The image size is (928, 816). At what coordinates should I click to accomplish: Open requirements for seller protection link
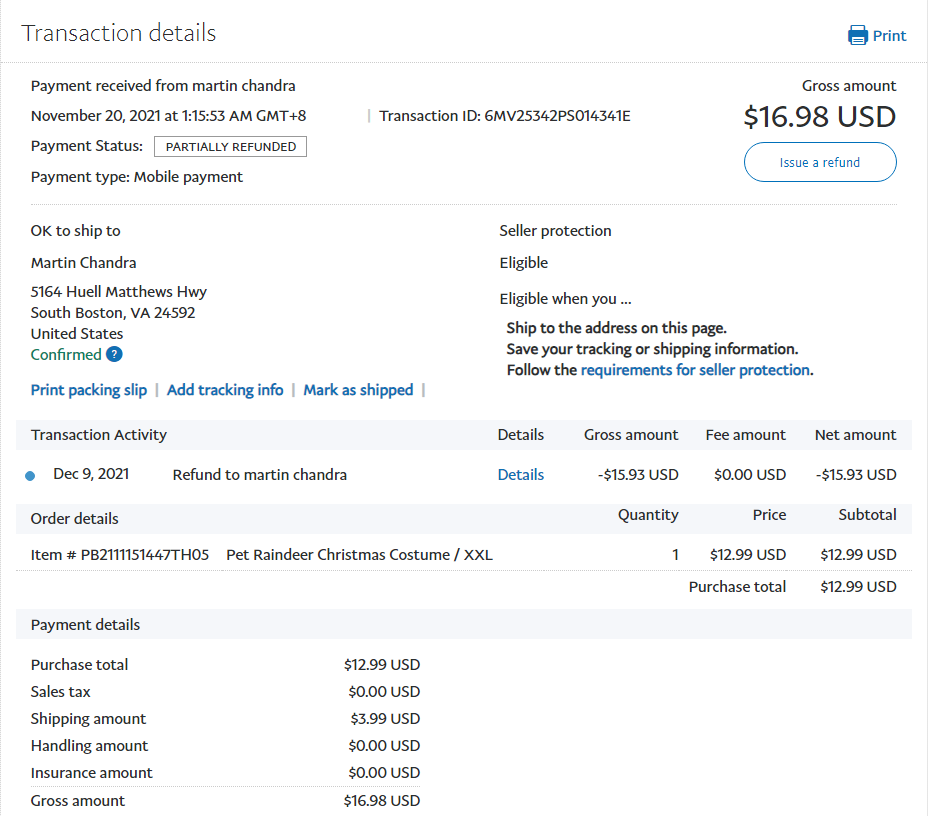click(694, 370)
